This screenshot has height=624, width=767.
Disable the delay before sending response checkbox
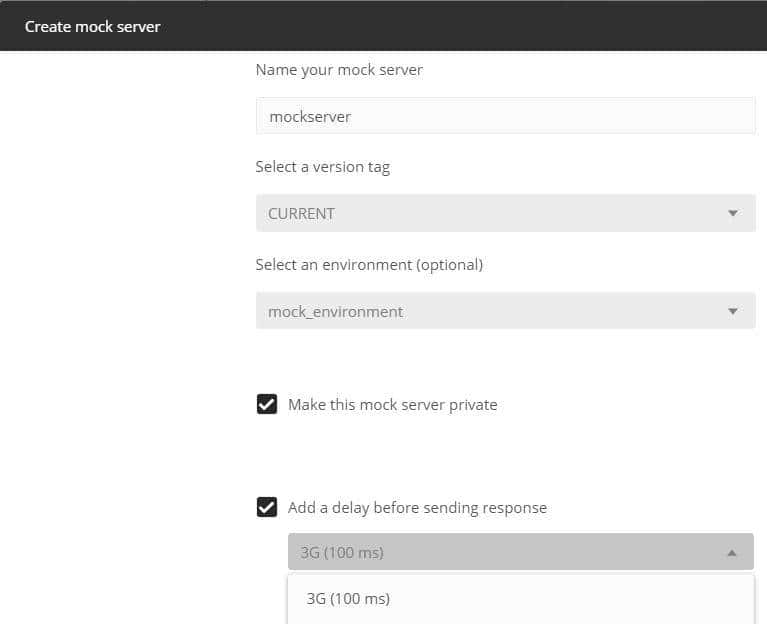267,507
